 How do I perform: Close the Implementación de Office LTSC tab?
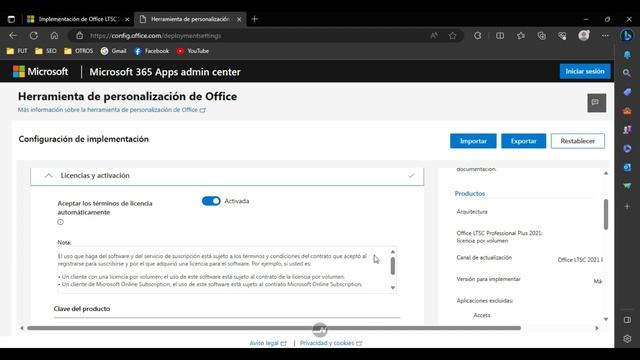127,19
